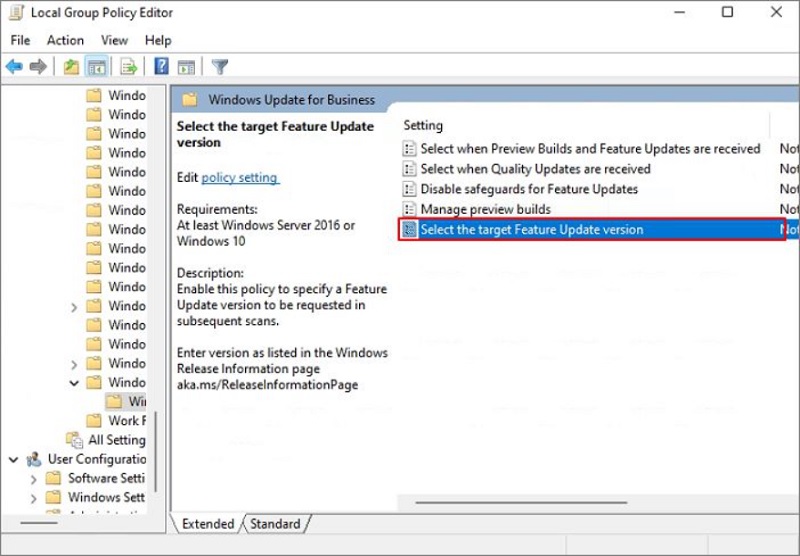Select the target Feature Update version policy
The width and height of the screenshot is (800, 556).
coord(531,229)
